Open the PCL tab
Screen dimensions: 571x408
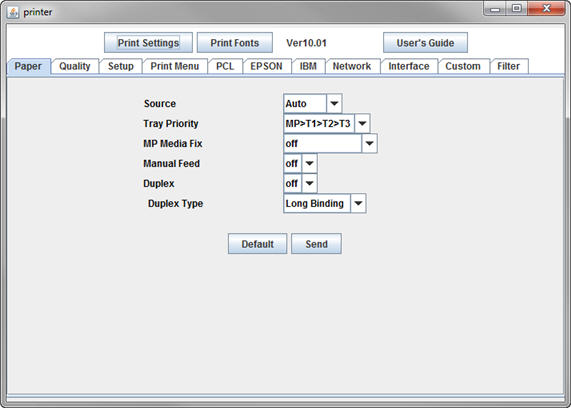[225, 66]
